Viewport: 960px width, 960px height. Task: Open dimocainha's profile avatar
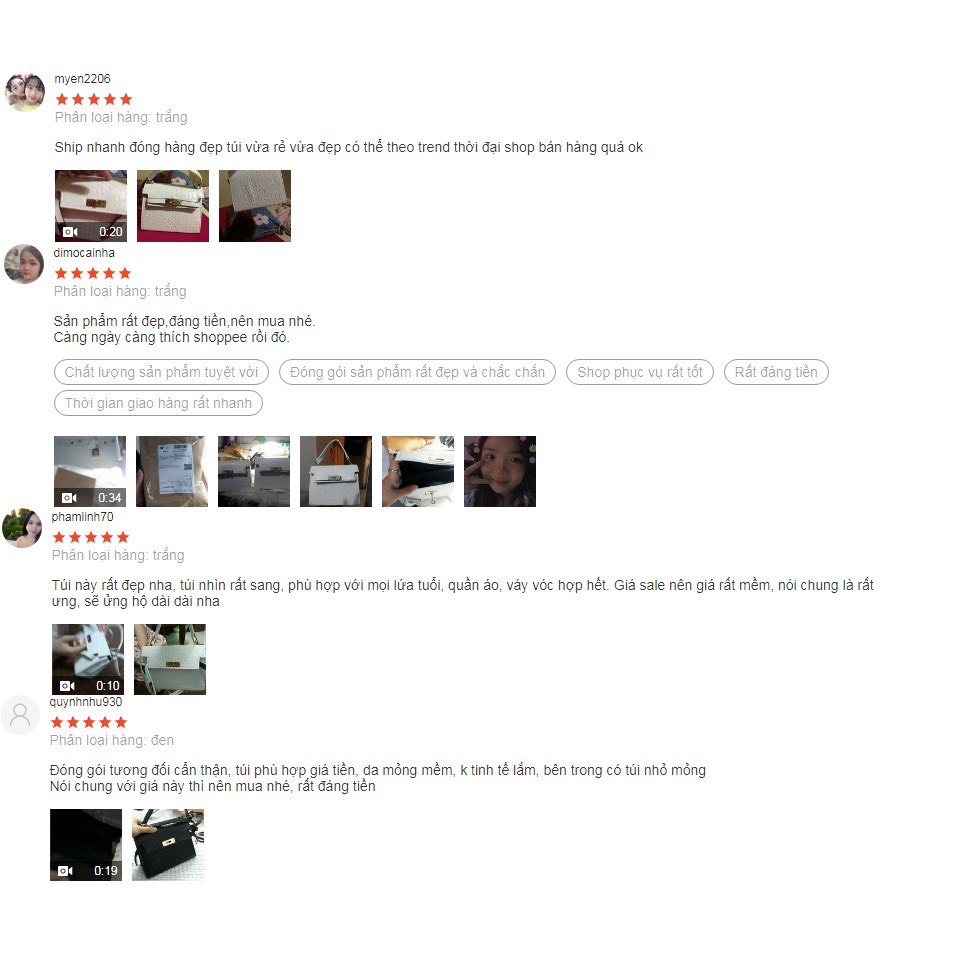click(24, 264)
